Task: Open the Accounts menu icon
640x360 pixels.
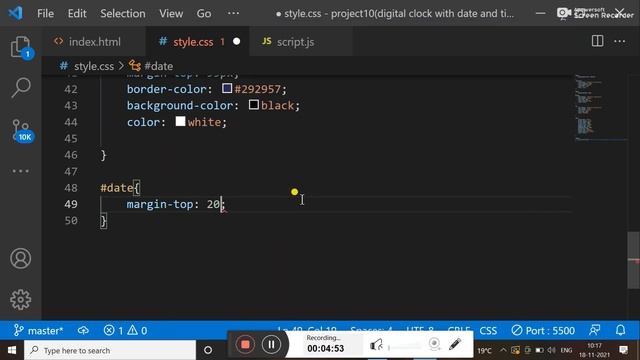Action: (20, 258)
